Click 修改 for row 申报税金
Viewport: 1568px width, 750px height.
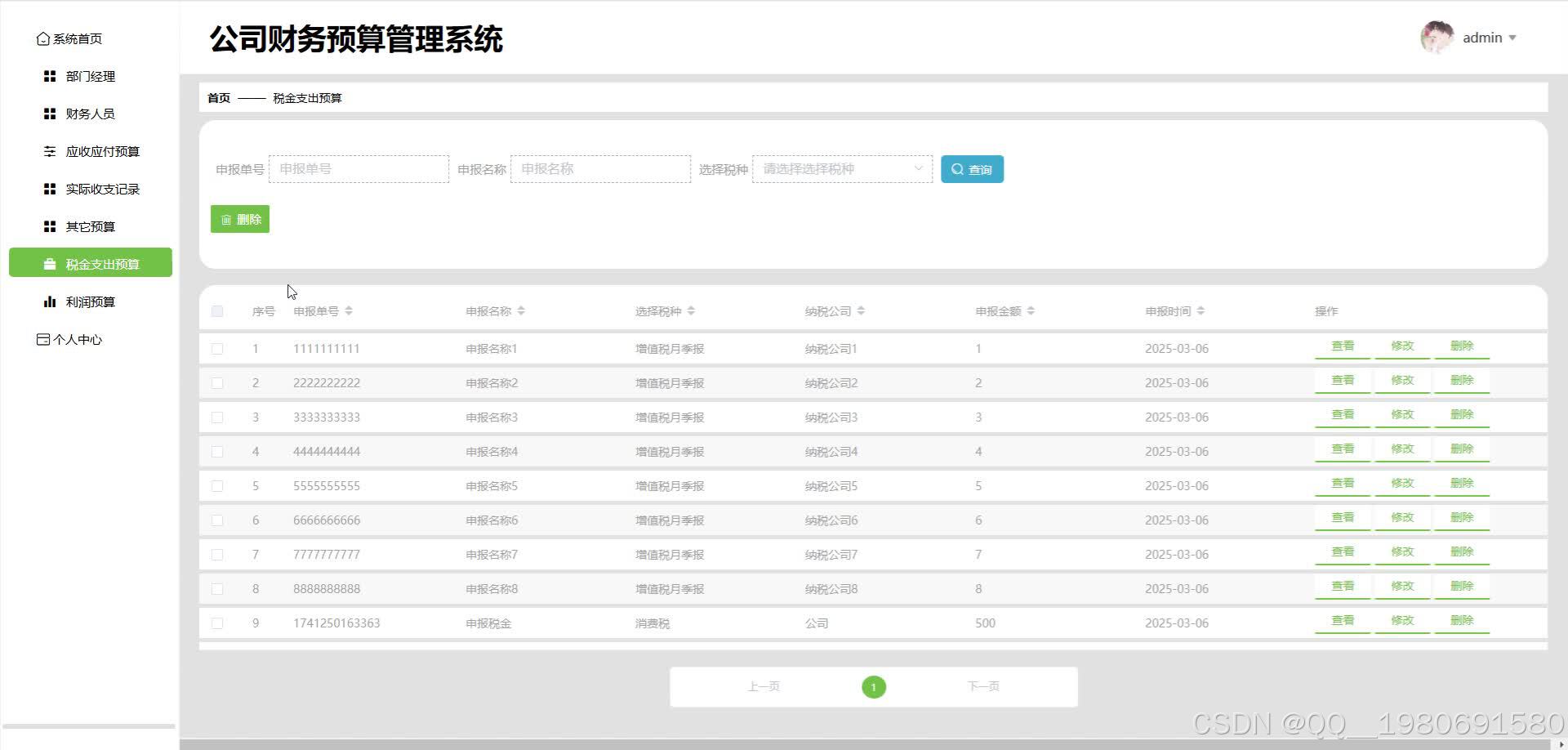point(1402,621)
